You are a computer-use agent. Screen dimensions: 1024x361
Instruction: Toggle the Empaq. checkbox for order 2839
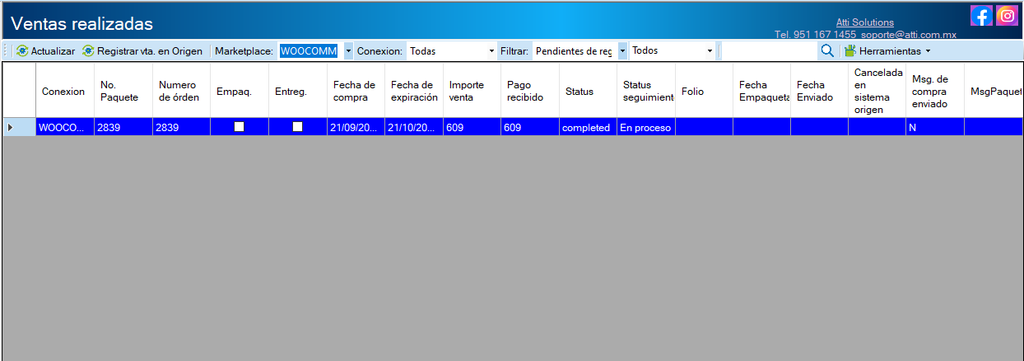pyautogui.click(x=239, y=127)
